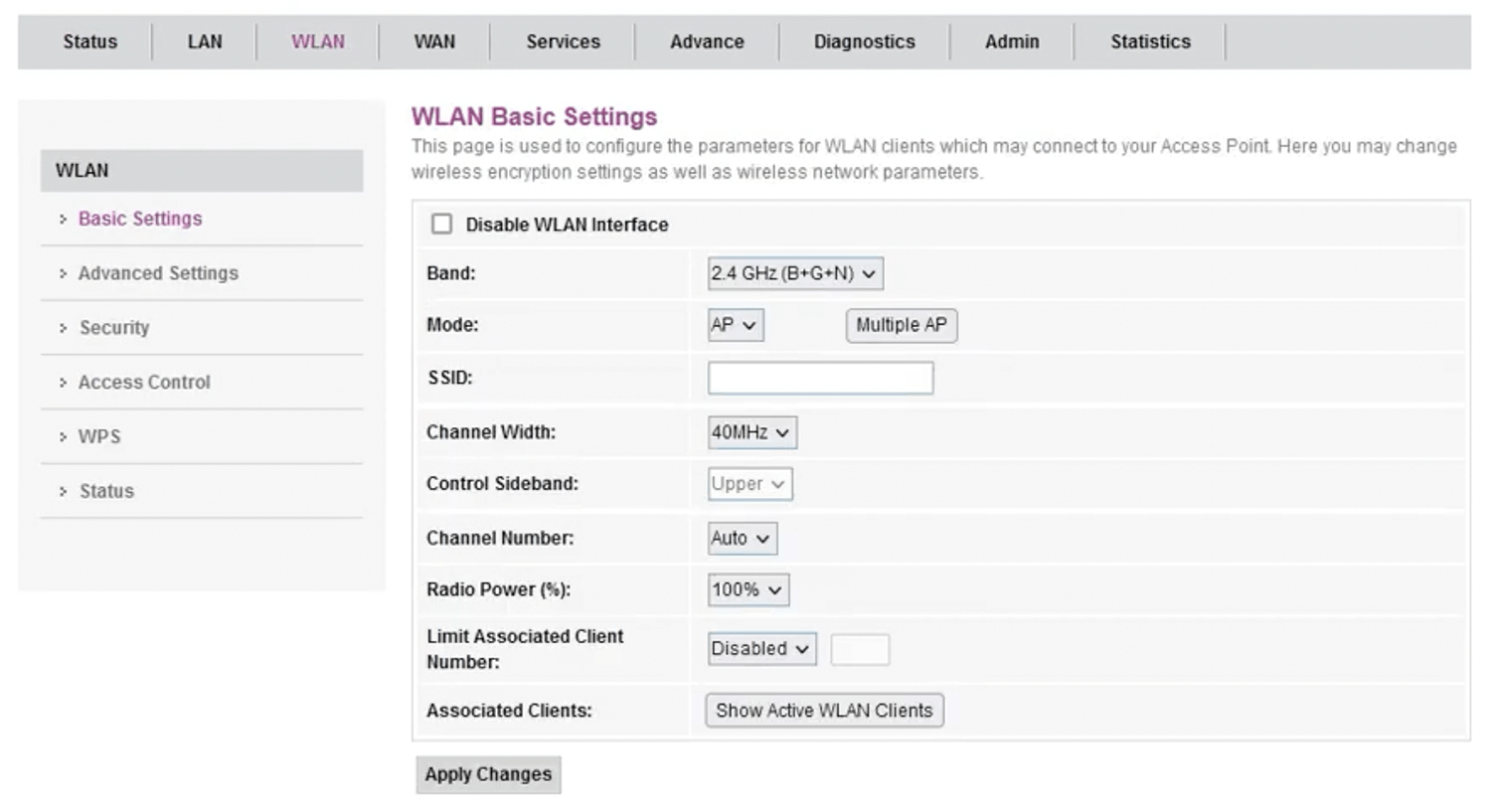Focus the SSID text field

click(820, 378)
